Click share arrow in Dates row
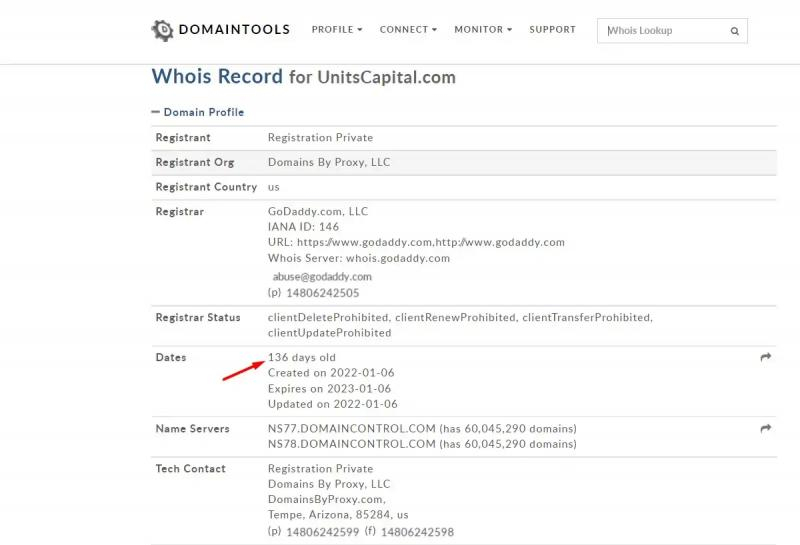800x545 pixels. coord(765,357)
